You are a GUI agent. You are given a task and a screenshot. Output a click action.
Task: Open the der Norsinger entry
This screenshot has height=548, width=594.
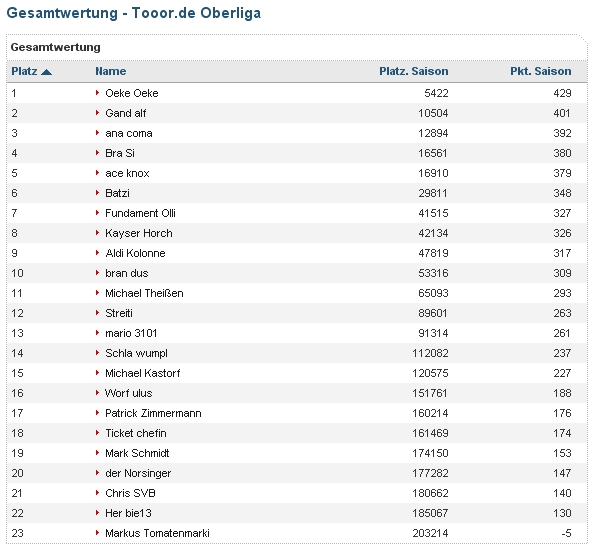point(138,473)
